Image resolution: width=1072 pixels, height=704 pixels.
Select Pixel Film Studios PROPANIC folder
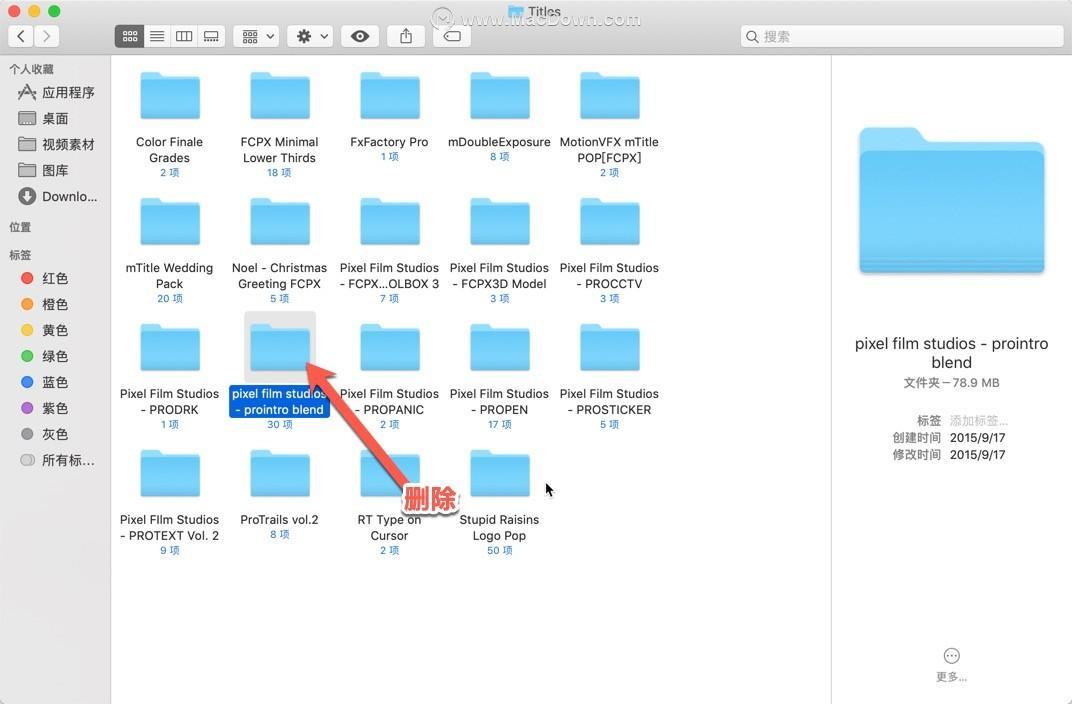(x=390, y=348)
